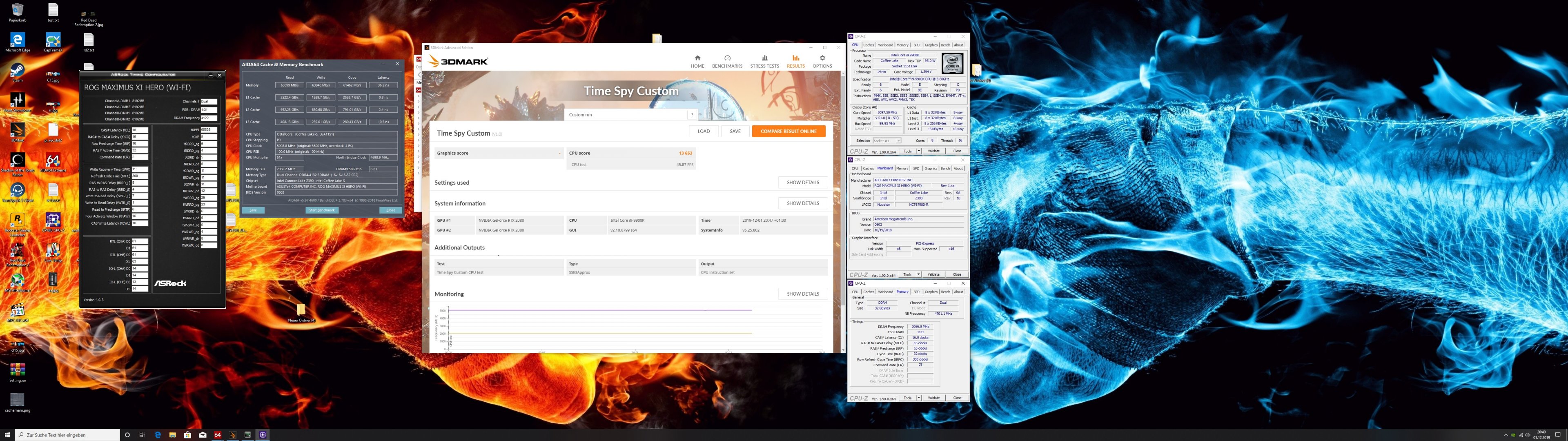This screenshot has height=441, width=1568.
Task: Go to STRESS TESTS in 3DMark
Action: click(x=764, y=61)
